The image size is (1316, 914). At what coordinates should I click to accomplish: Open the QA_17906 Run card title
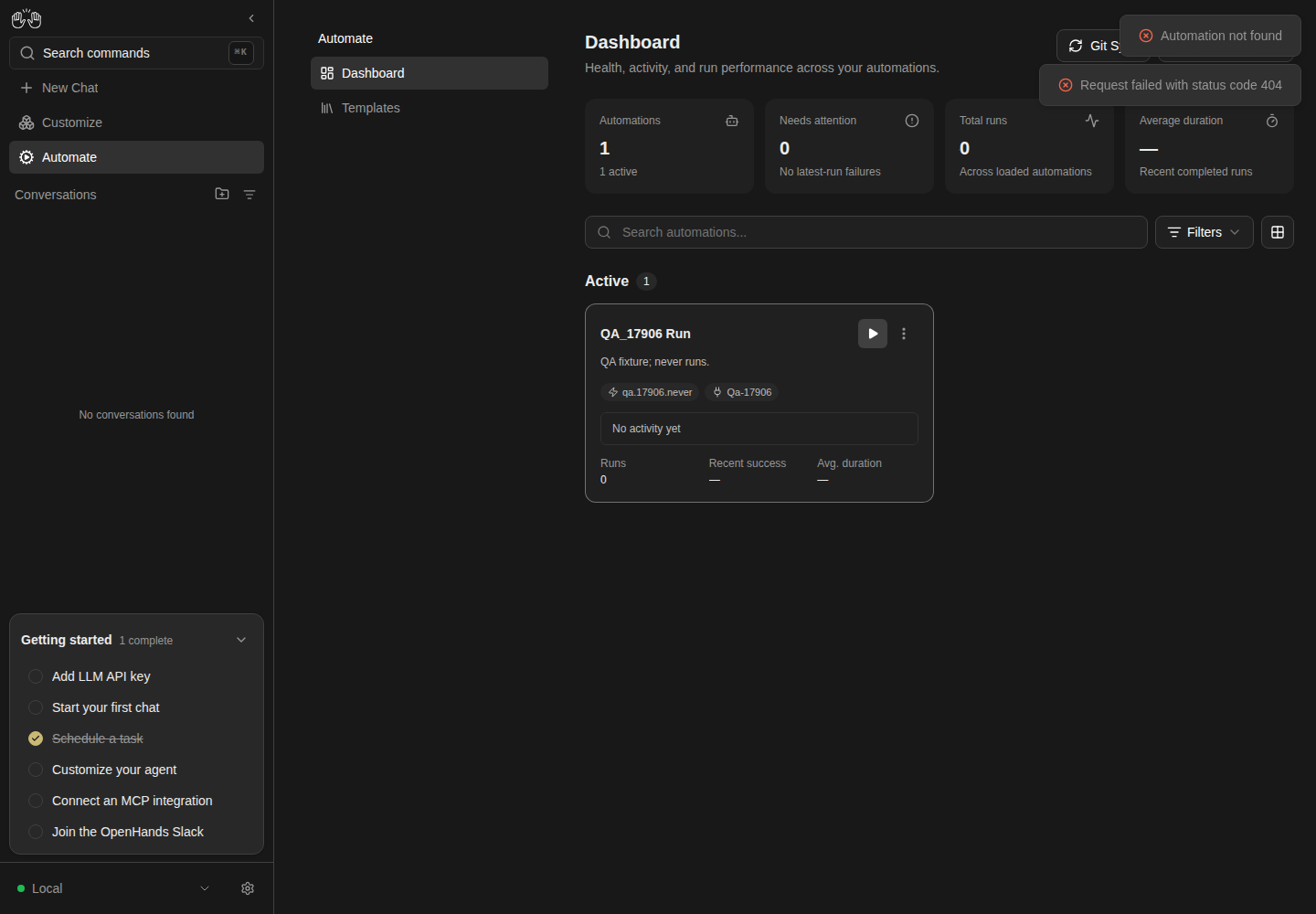point(645,334)
